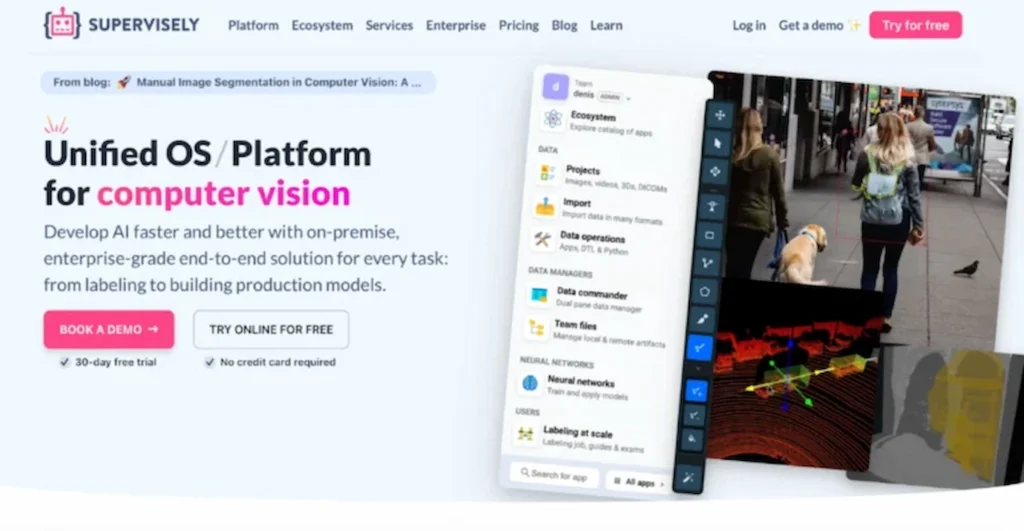Open the Learn menu
The image size is (1024, 531).
pos(606,25)
